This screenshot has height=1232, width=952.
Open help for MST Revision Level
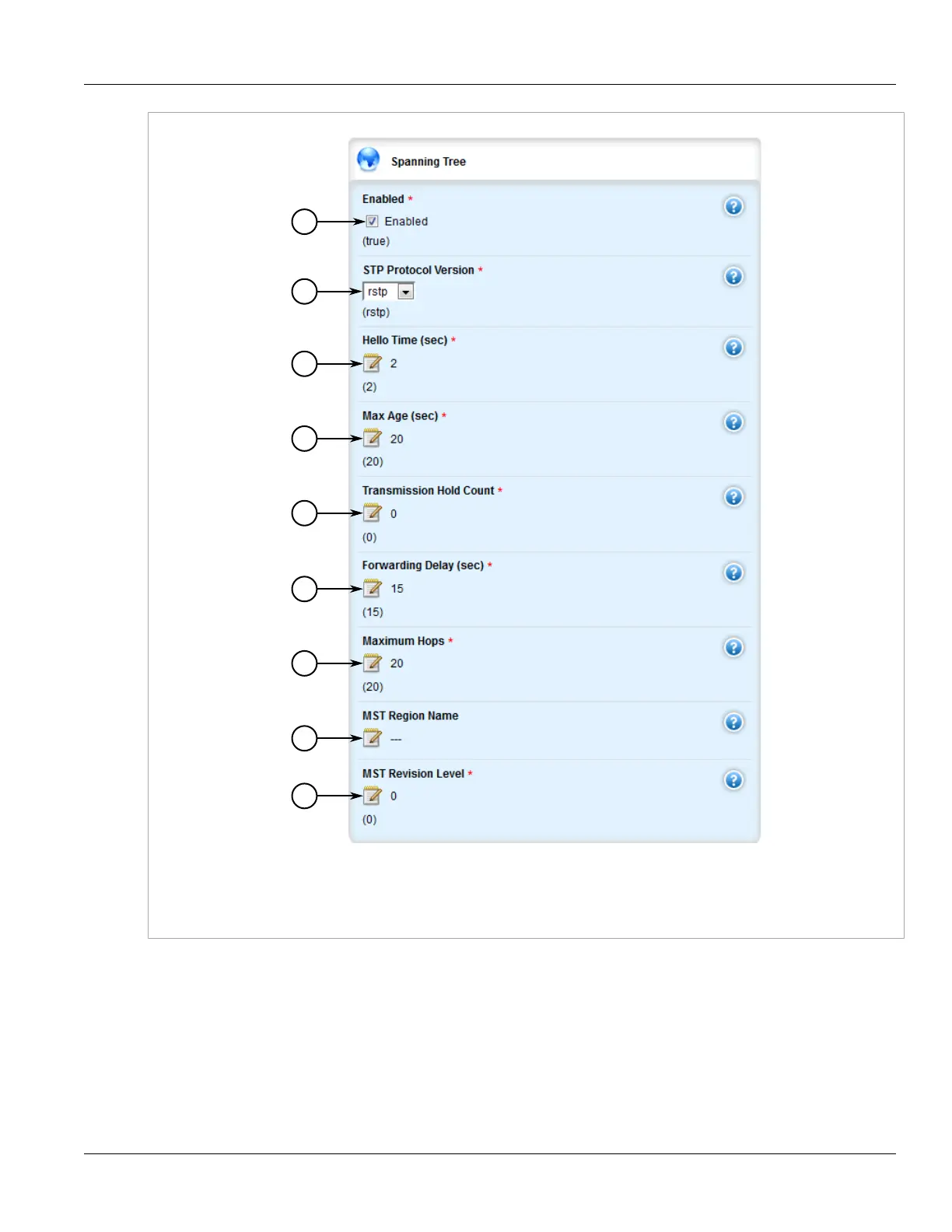pyautogui.click(x=733, y=780)
